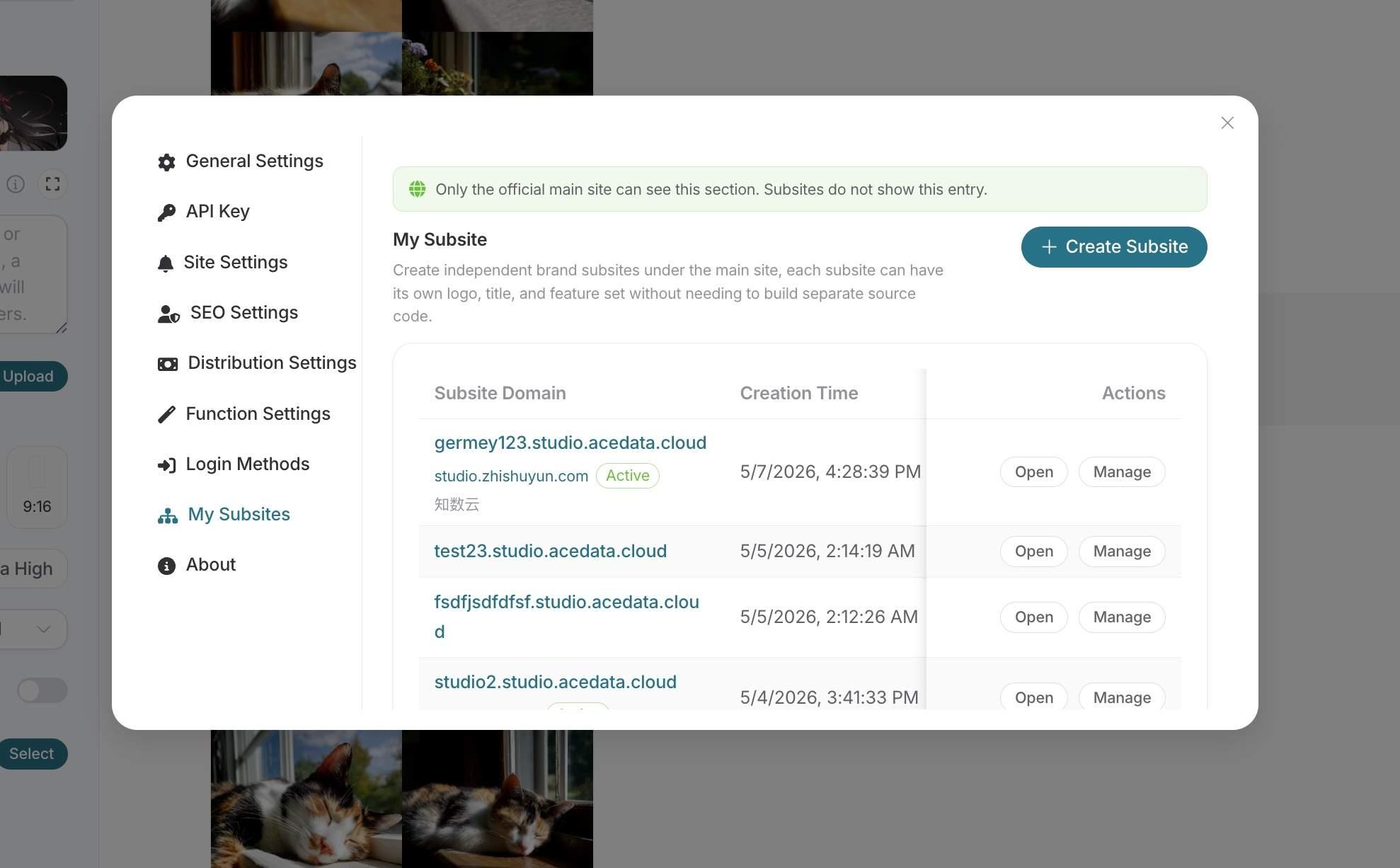Click the Login Methods sign-in icon
1400x868 pixels.
tap(166, 465)
